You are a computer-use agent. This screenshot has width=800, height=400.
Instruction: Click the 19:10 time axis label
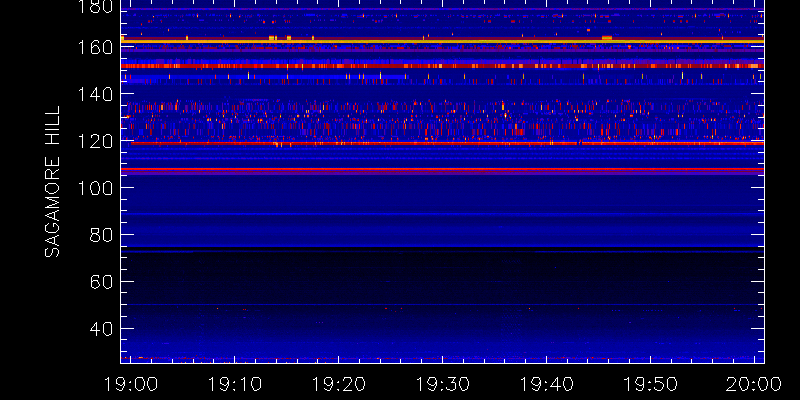234,384
